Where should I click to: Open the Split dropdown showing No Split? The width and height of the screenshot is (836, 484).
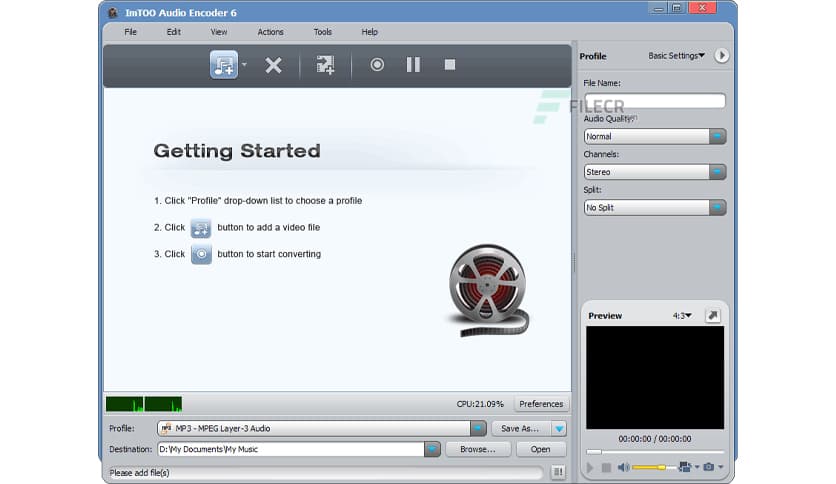(x=655, y=207)
